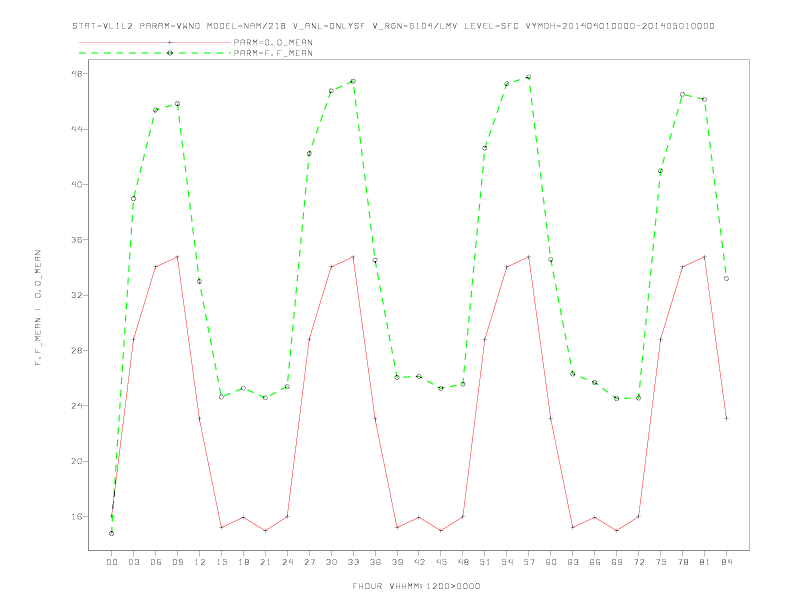The image size is (792, 612).
Task: Click y-axis tick label 40
Action: (79, 184)
